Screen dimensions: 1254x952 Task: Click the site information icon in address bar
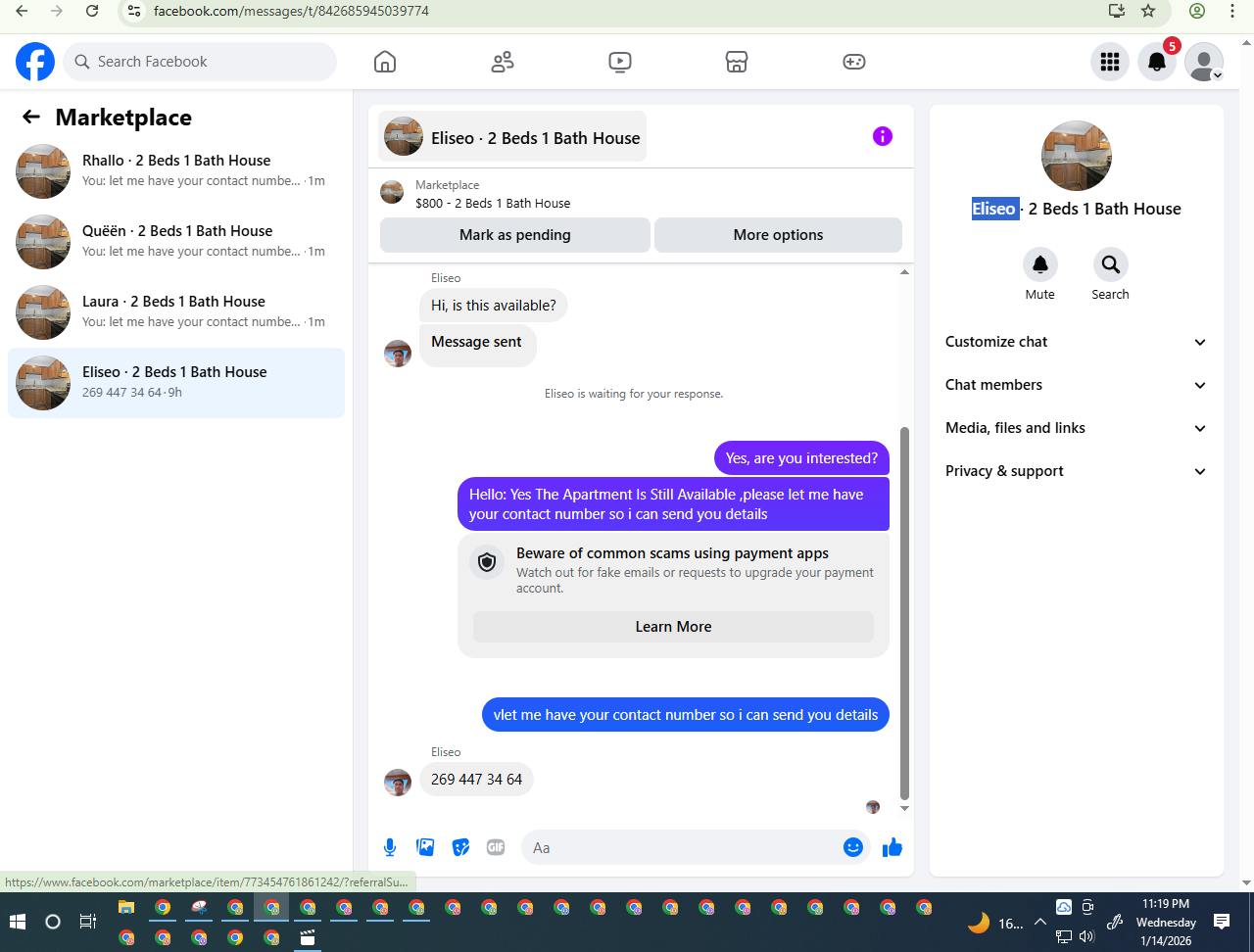(x=134, y=11)
